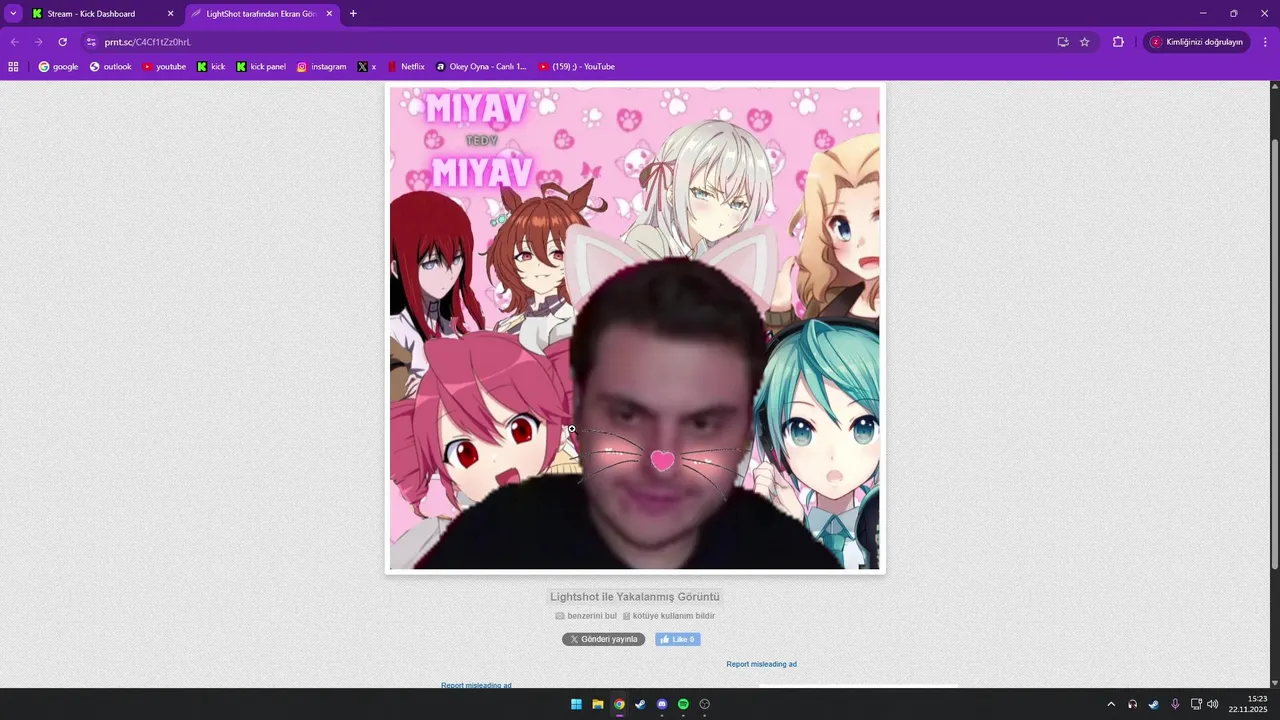Click the 'benzerini bul' find similar link
The image size is (1280, 720).
pos(586,616)
